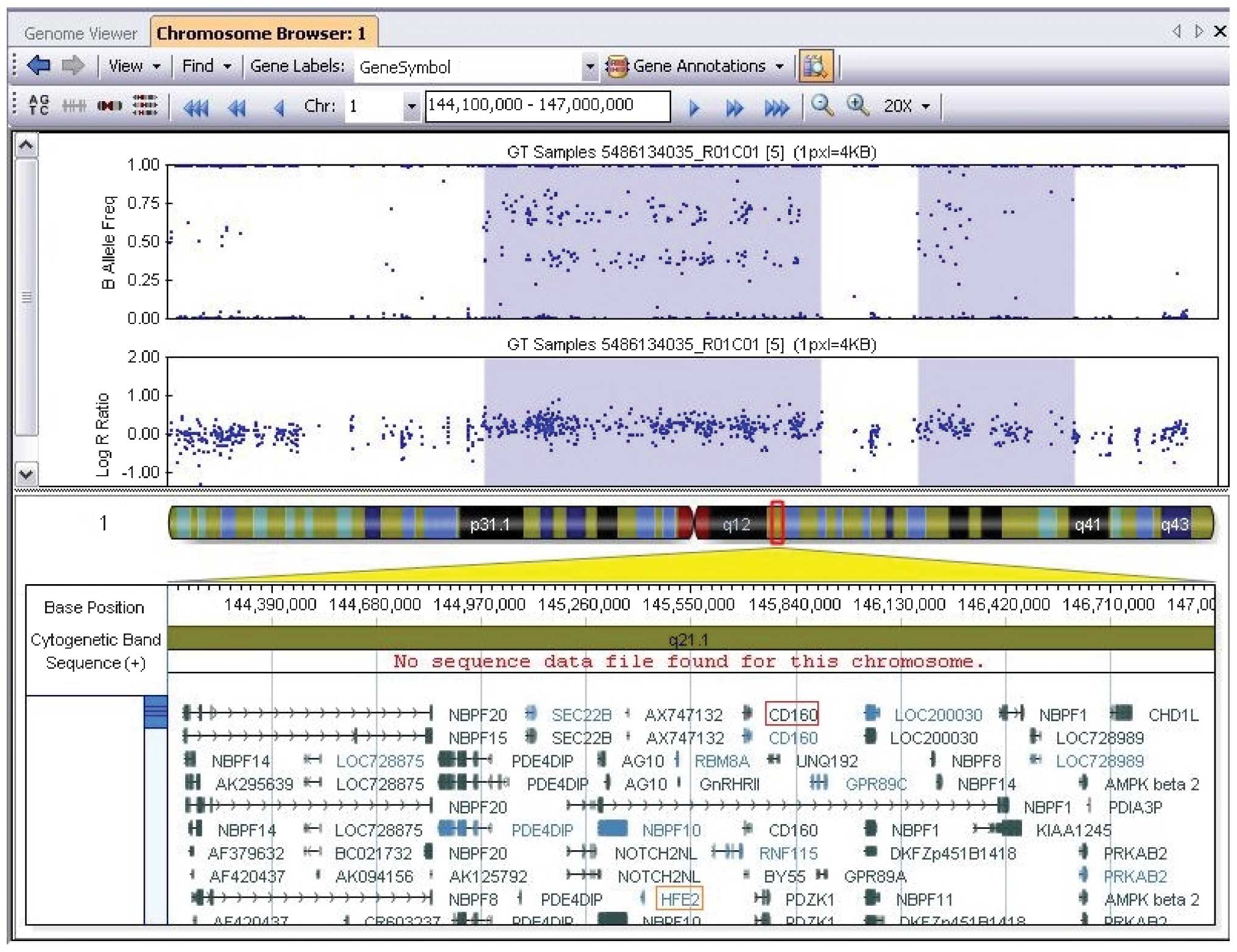Open the Gene Labels GeneSymbol dropdown

coord(589,66)
